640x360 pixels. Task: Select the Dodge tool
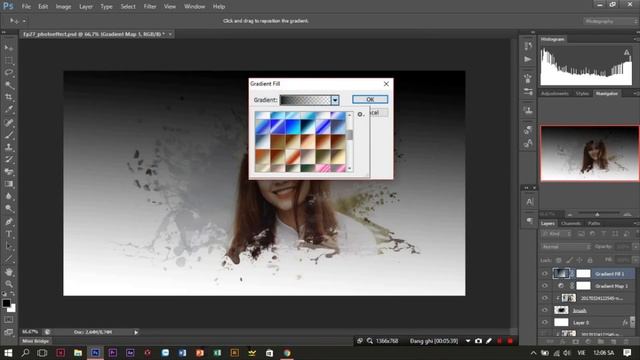click(9, 208)
